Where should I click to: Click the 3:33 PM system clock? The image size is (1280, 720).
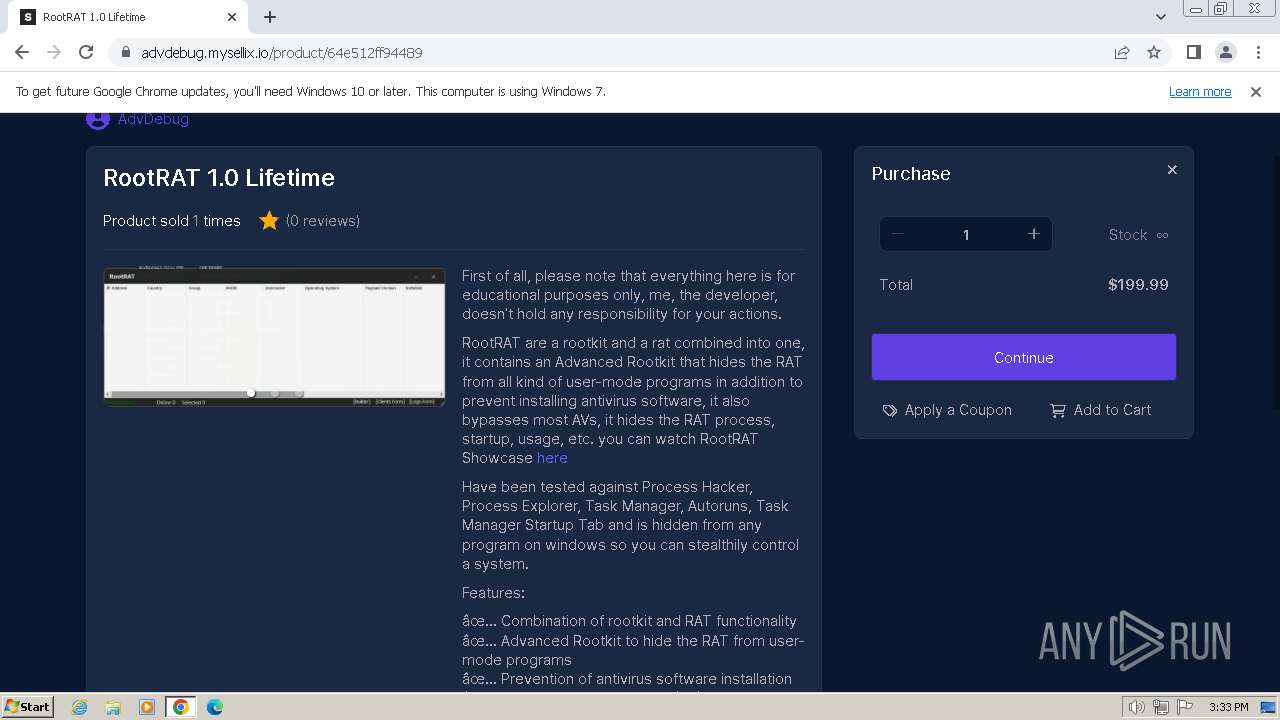click(1228, 707)
